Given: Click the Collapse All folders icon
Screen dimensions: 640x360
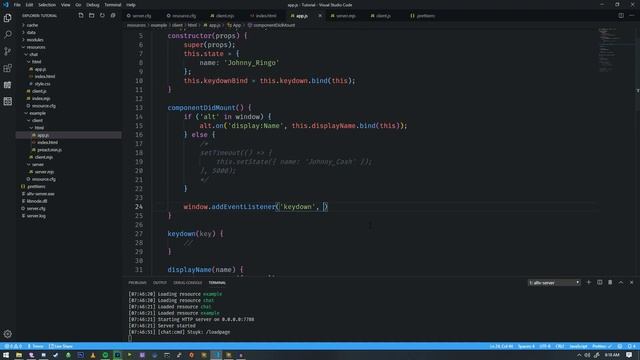Looking at the screenshot, I should coord(113,16).
